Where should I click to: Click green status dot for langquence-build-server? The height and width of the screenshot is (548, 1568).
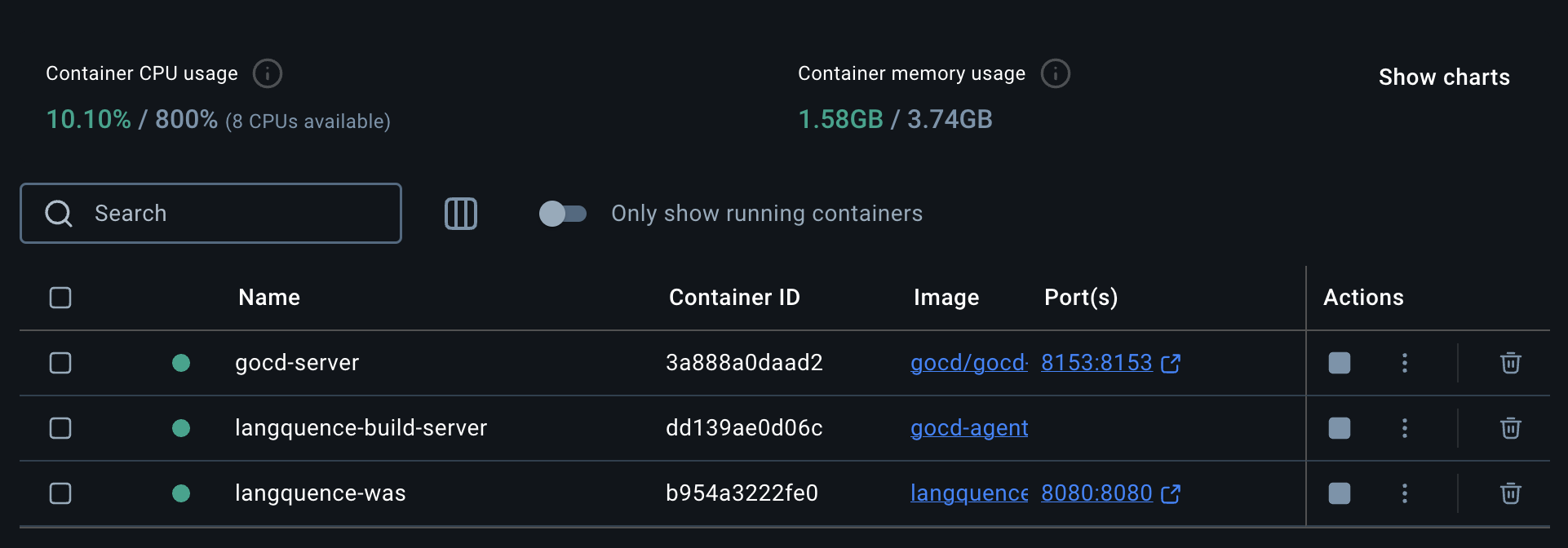click(181, 428)
